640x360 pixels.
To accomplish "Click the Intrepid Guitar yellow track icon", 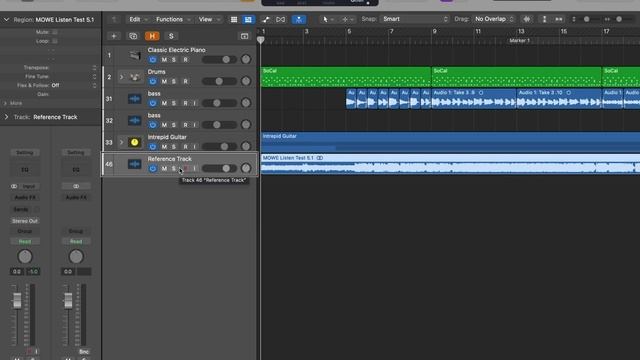I will tap(135, 142).
